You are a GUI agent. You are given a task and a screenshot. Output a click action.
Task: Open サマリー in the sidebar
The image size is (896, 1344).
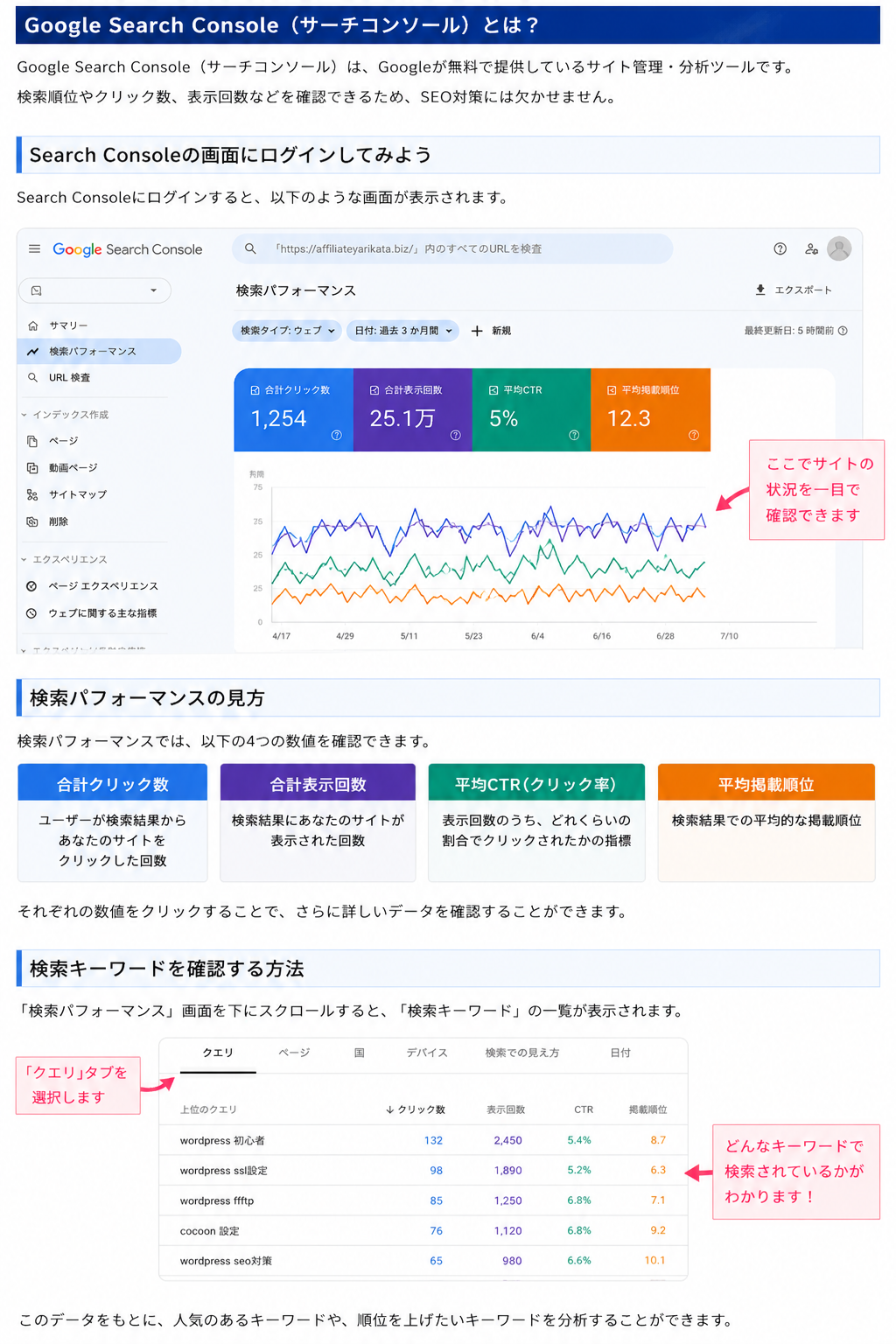click(x=68, y=325)
